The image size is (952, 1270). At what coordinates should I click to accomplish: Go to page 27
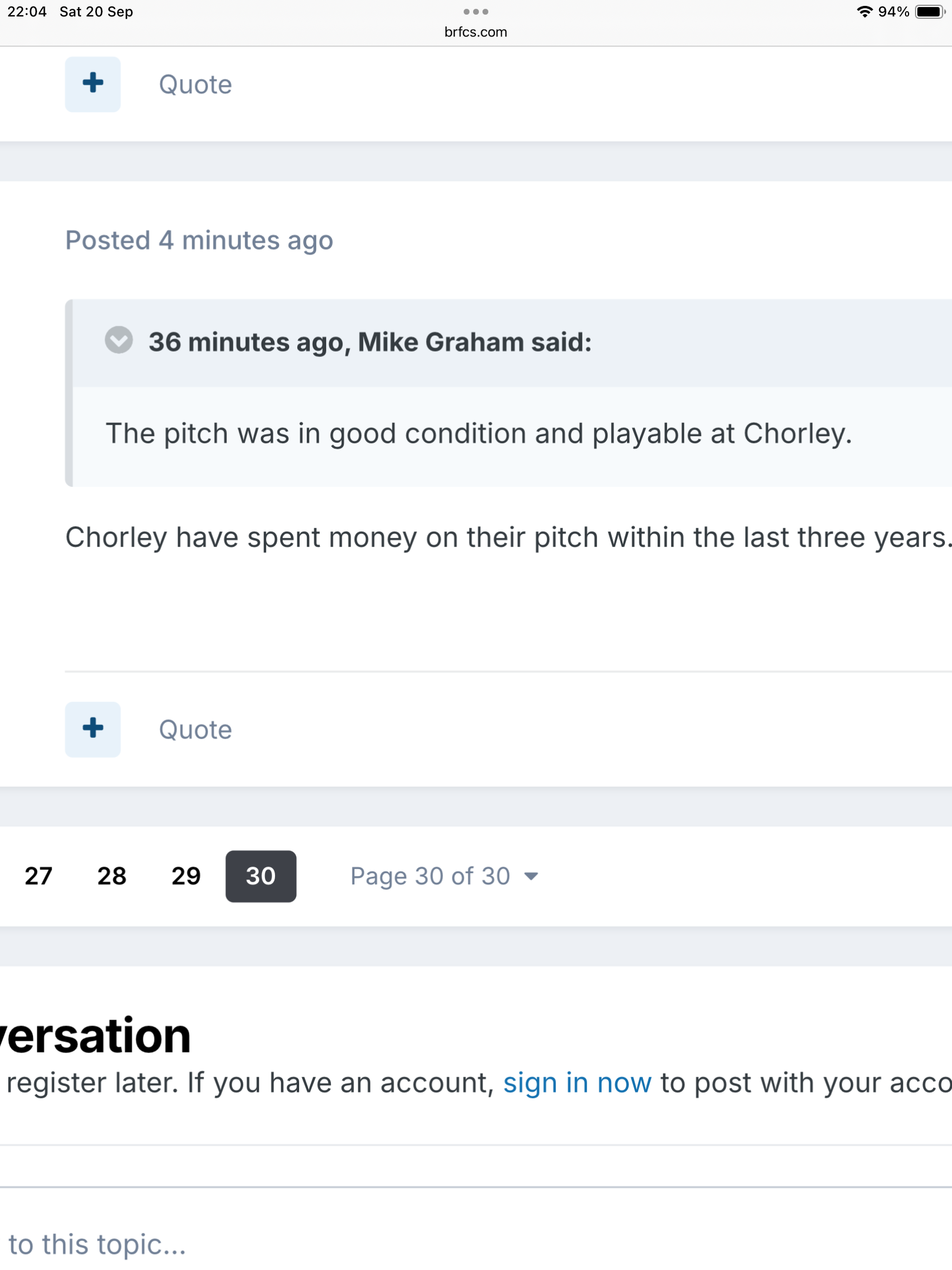point(39,876)
